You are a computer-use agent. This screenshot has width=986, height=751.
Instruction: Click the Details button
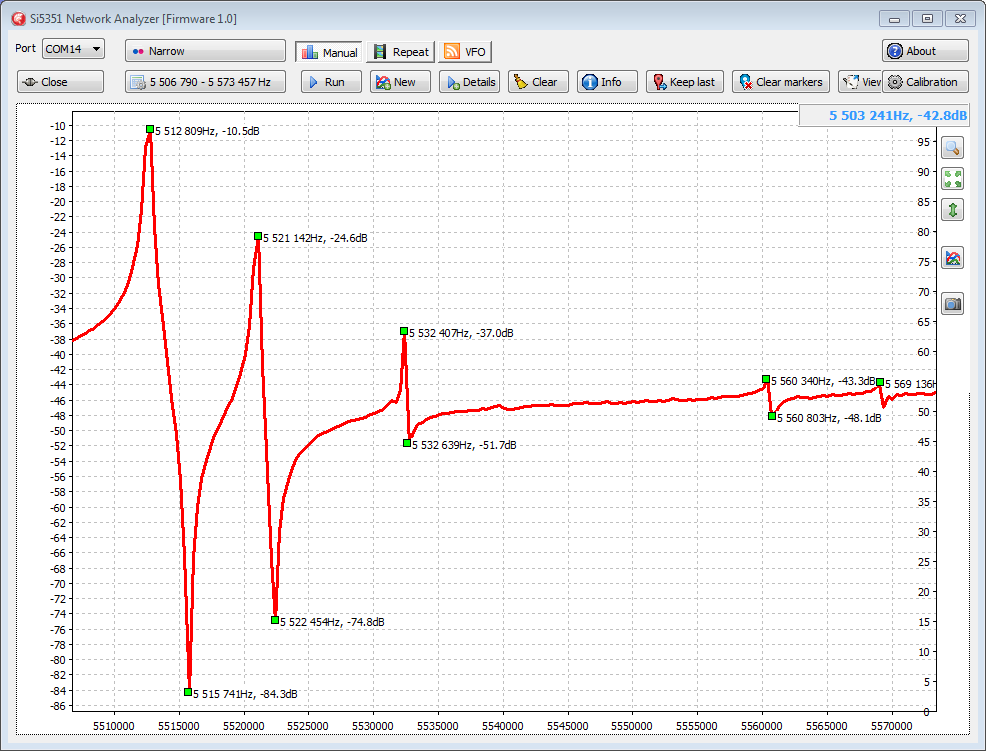(469, 82)
